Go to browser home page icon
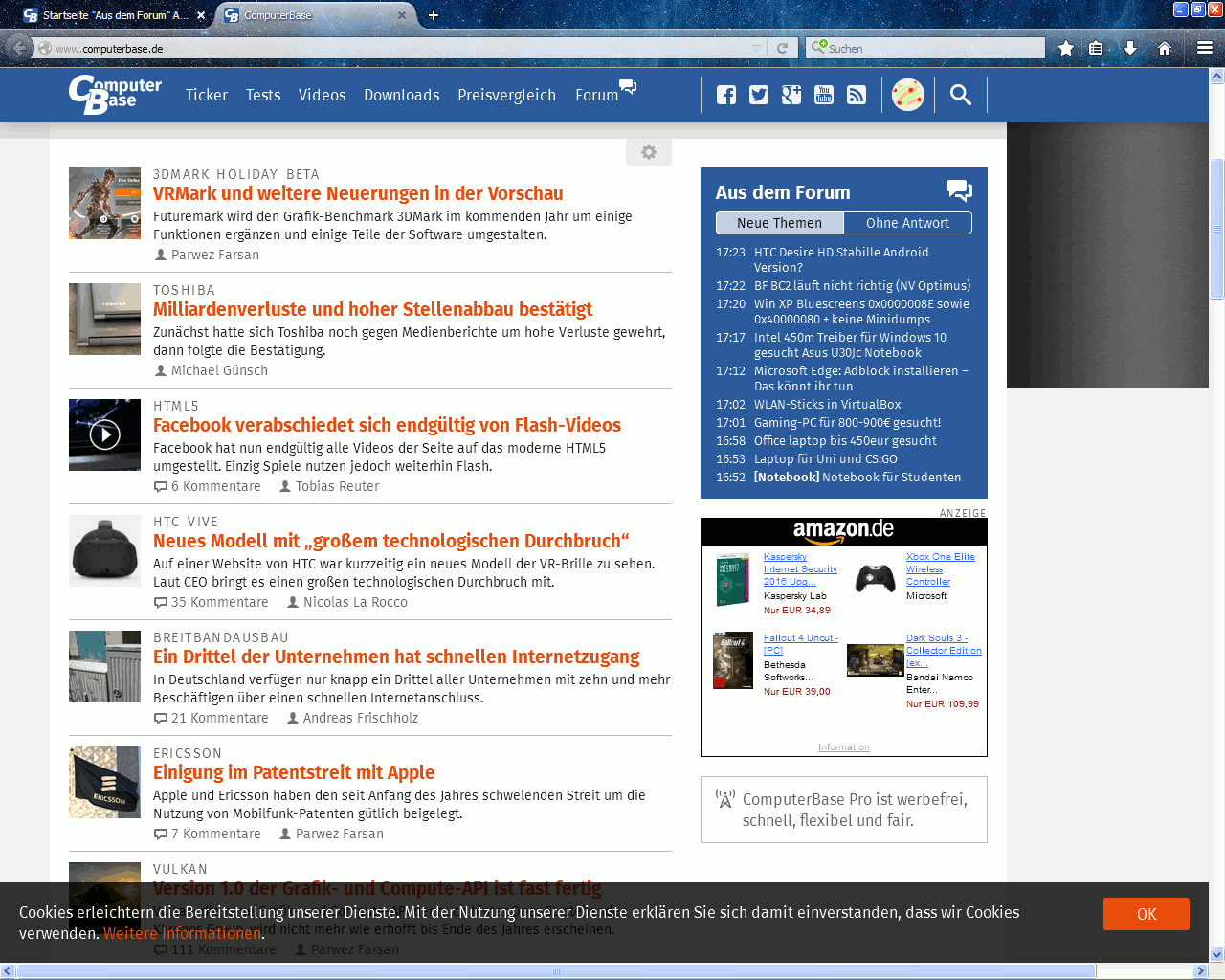The width and height of the screenshot is (1225, 980). pos(1165,48)
